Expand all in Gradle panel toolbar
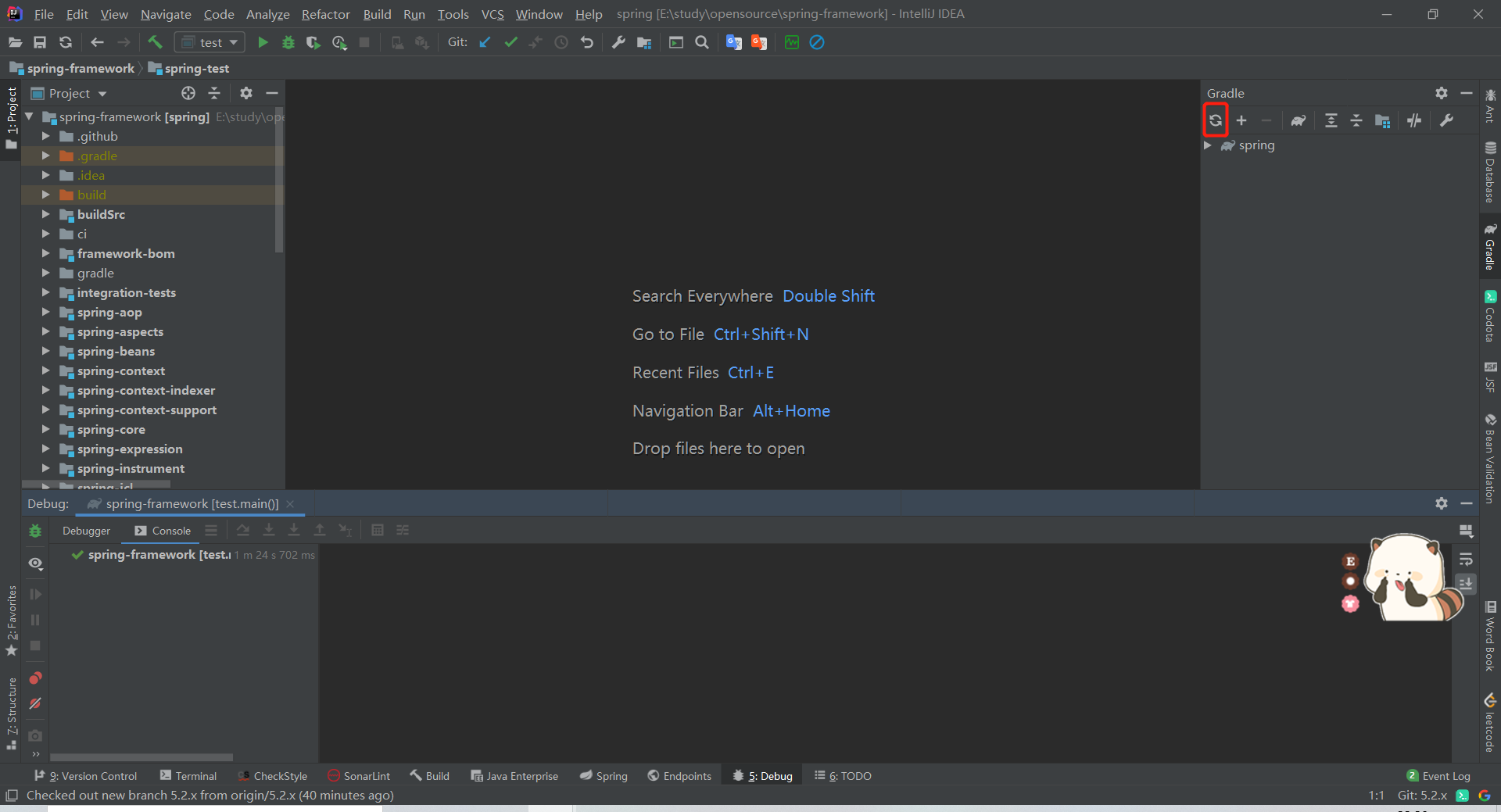 point(1331,120)
